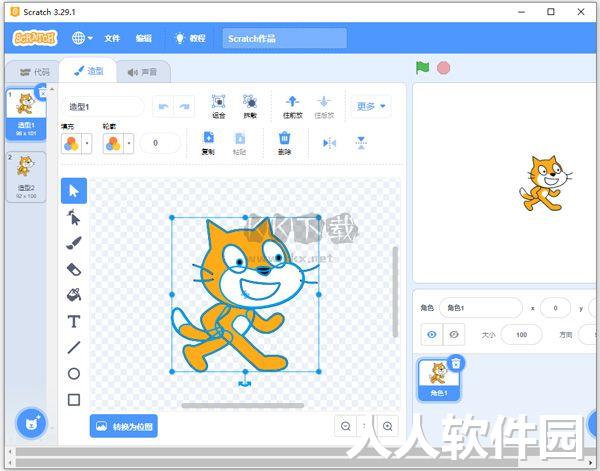This screenshot has width=600, height=471.
Task: Click the canvas vertical scrollbar
Action: click(395, 292)
